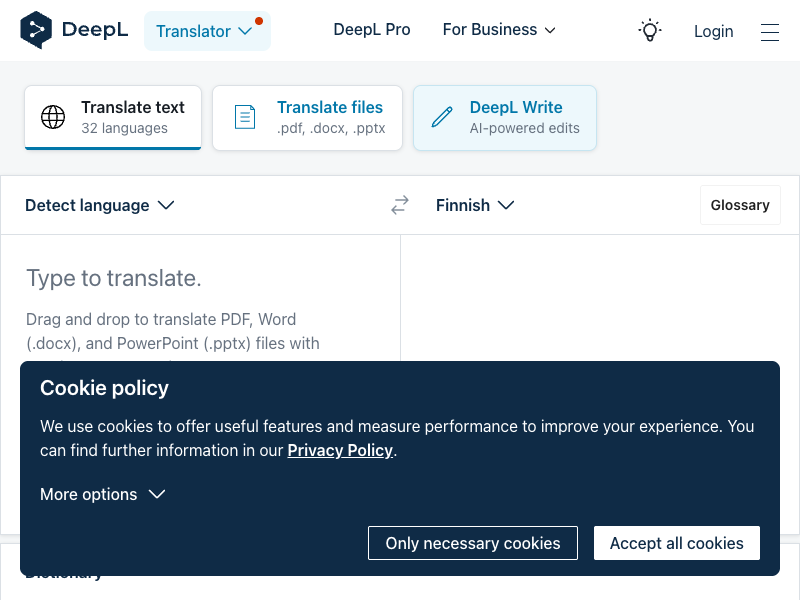Open the Privacy Policy link
Image resolution: width=800 pixels, height=600 pixels.
click(x=340, y=451)
